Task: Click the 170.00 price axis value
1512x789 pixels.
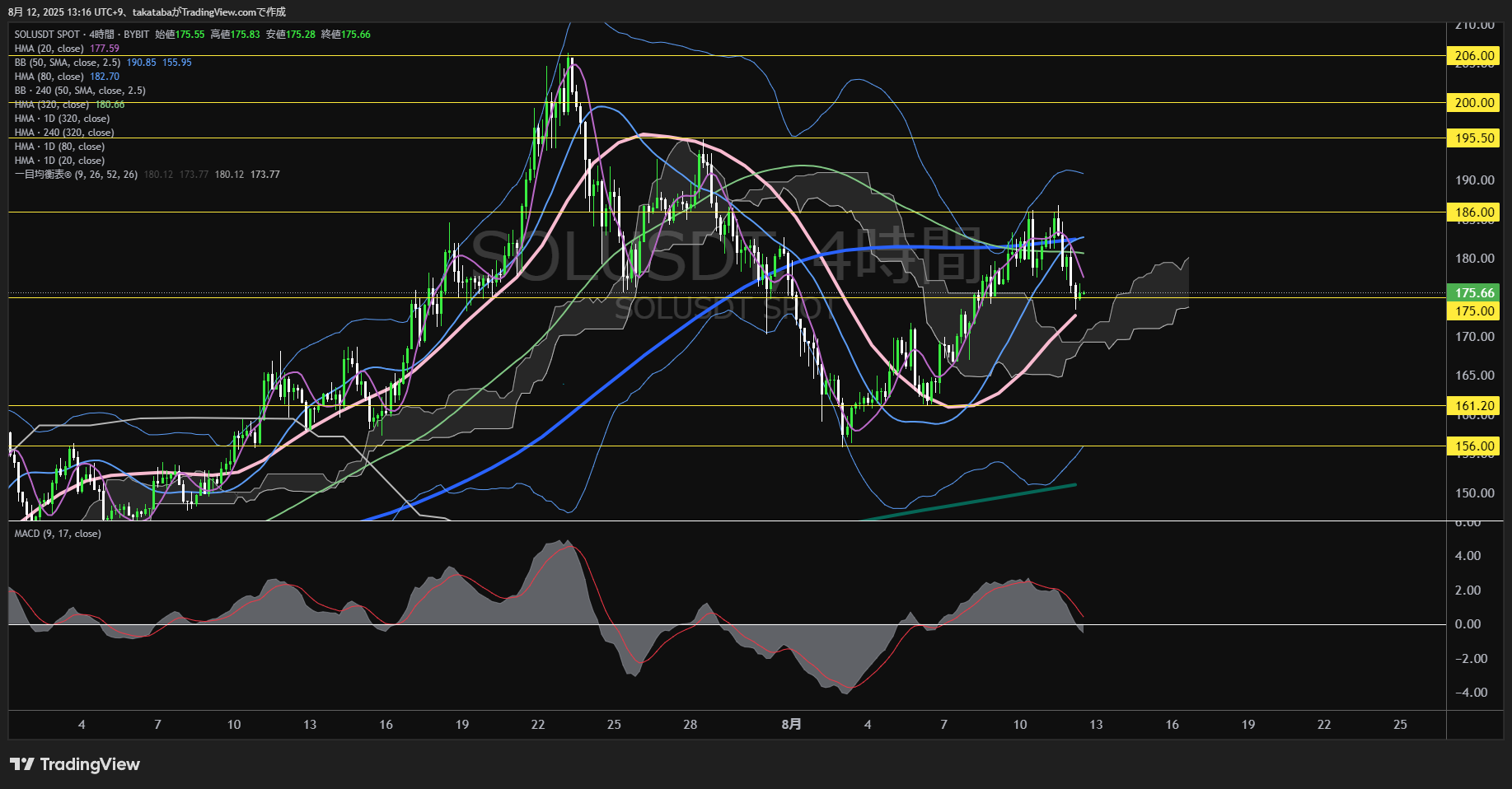Action: click(x=1474, y=337)
